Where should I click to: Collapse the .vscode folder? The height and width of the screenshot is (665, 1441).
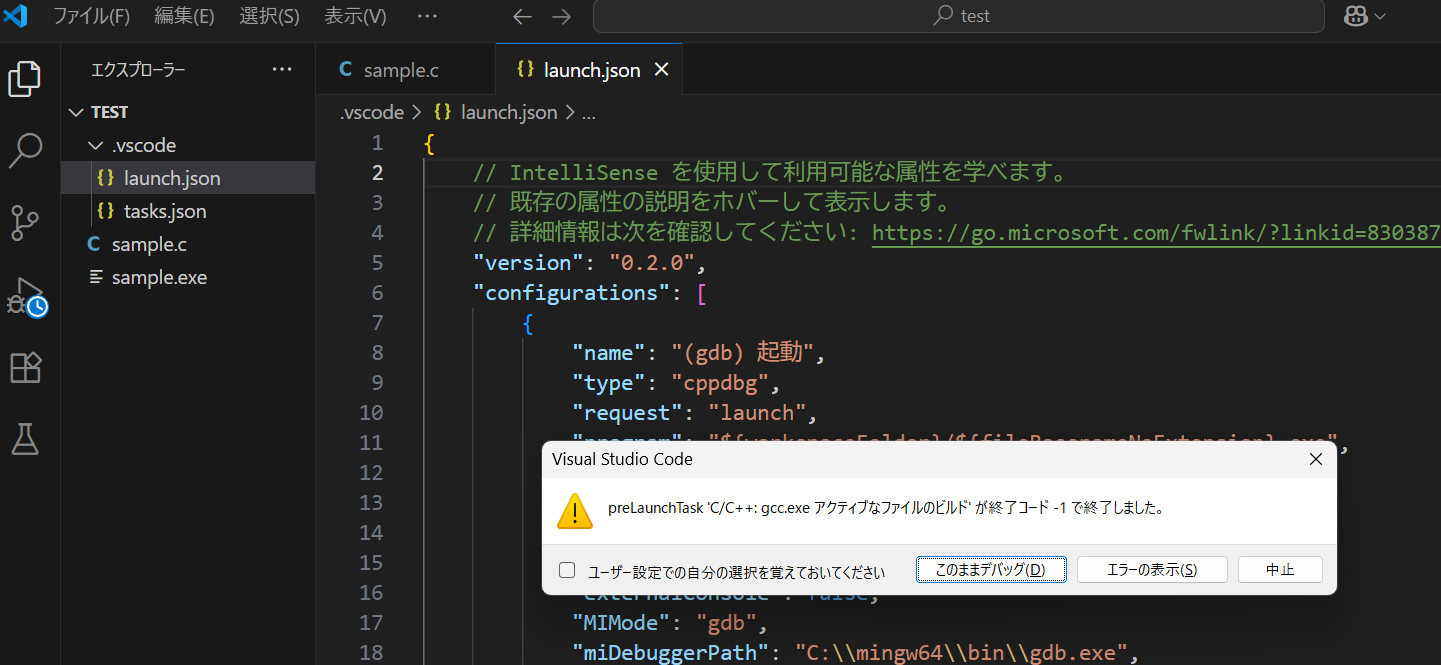(x=96, y=144)
